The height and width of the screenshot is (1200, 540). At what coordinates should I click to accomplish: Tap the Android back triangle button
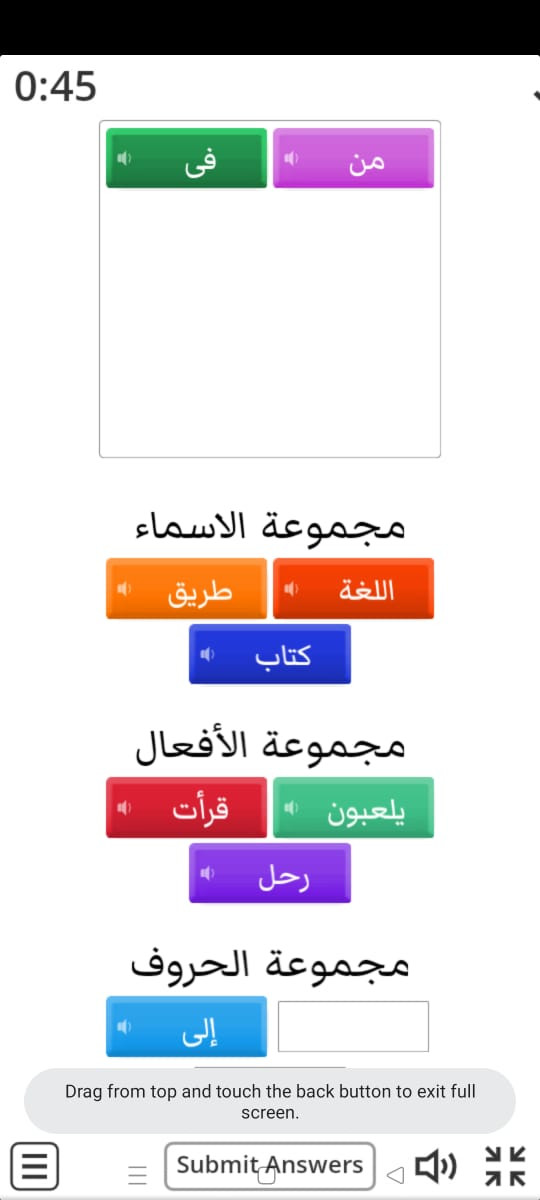(x=397, y=1174)
